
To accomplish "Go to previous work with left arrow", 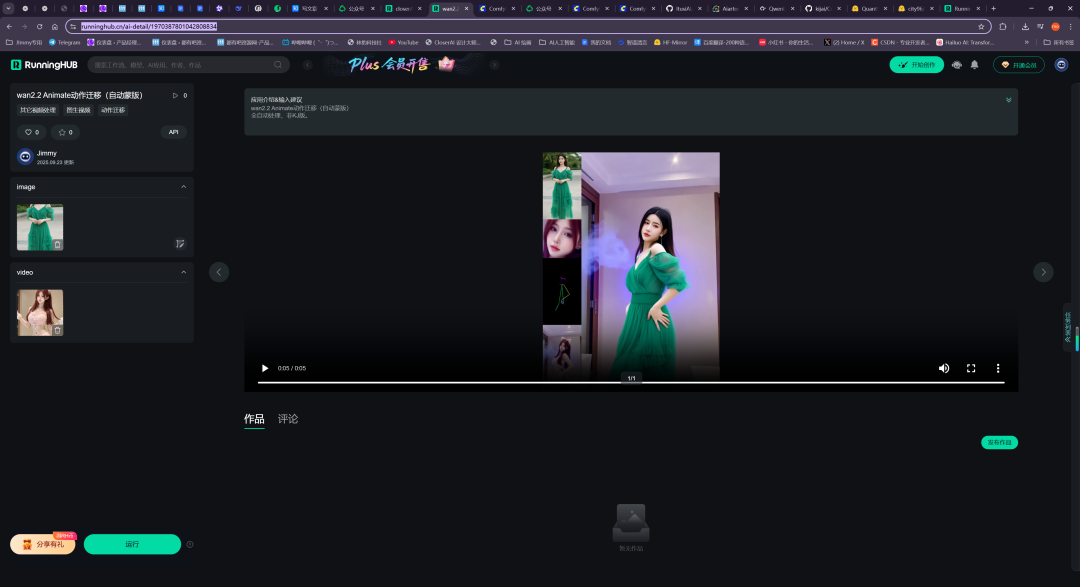I will [219, 272].
